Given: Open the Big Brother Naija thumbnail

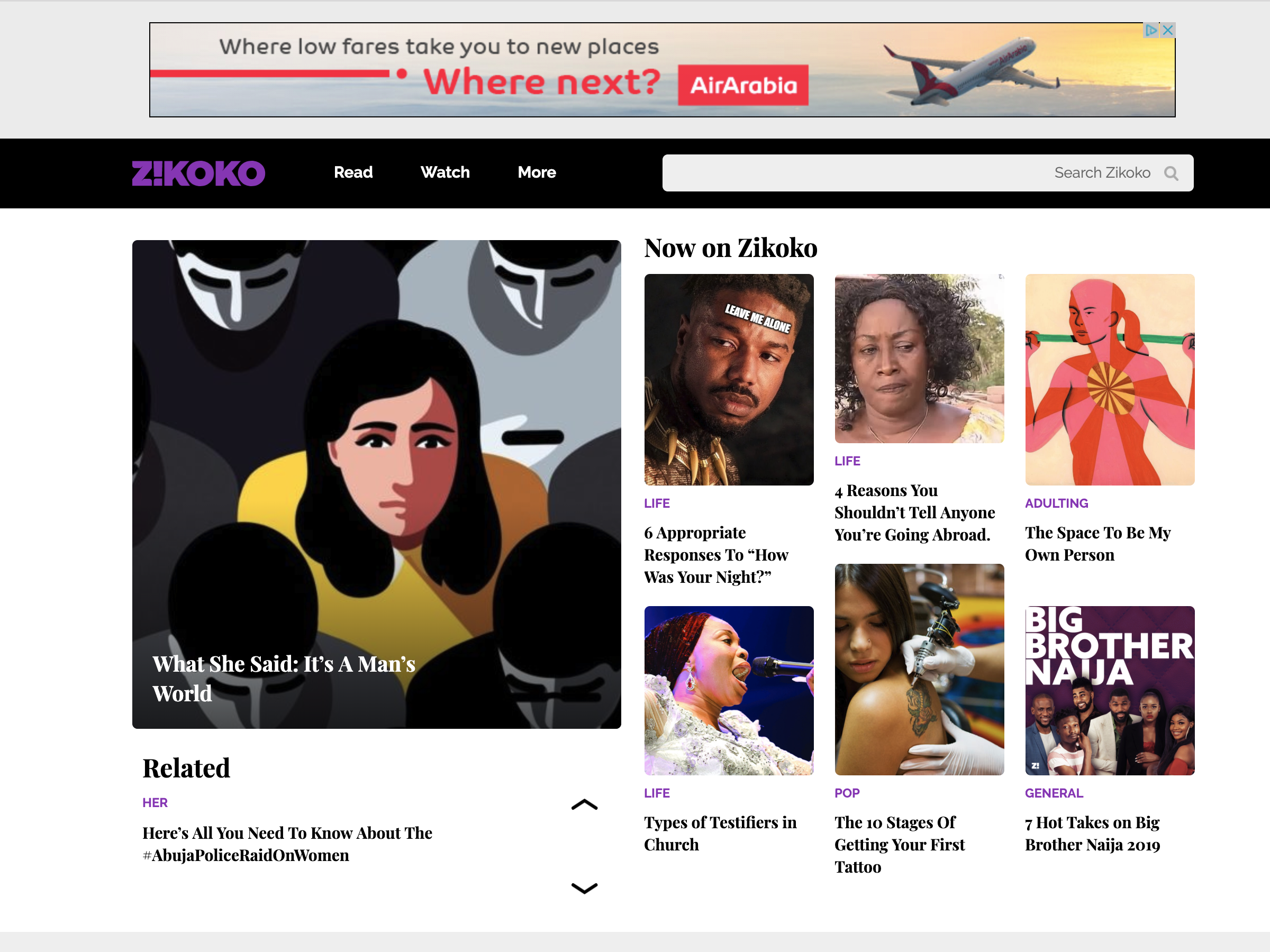Looking at the screenshot, I should pyautogui.click(x=1109, y=690).
